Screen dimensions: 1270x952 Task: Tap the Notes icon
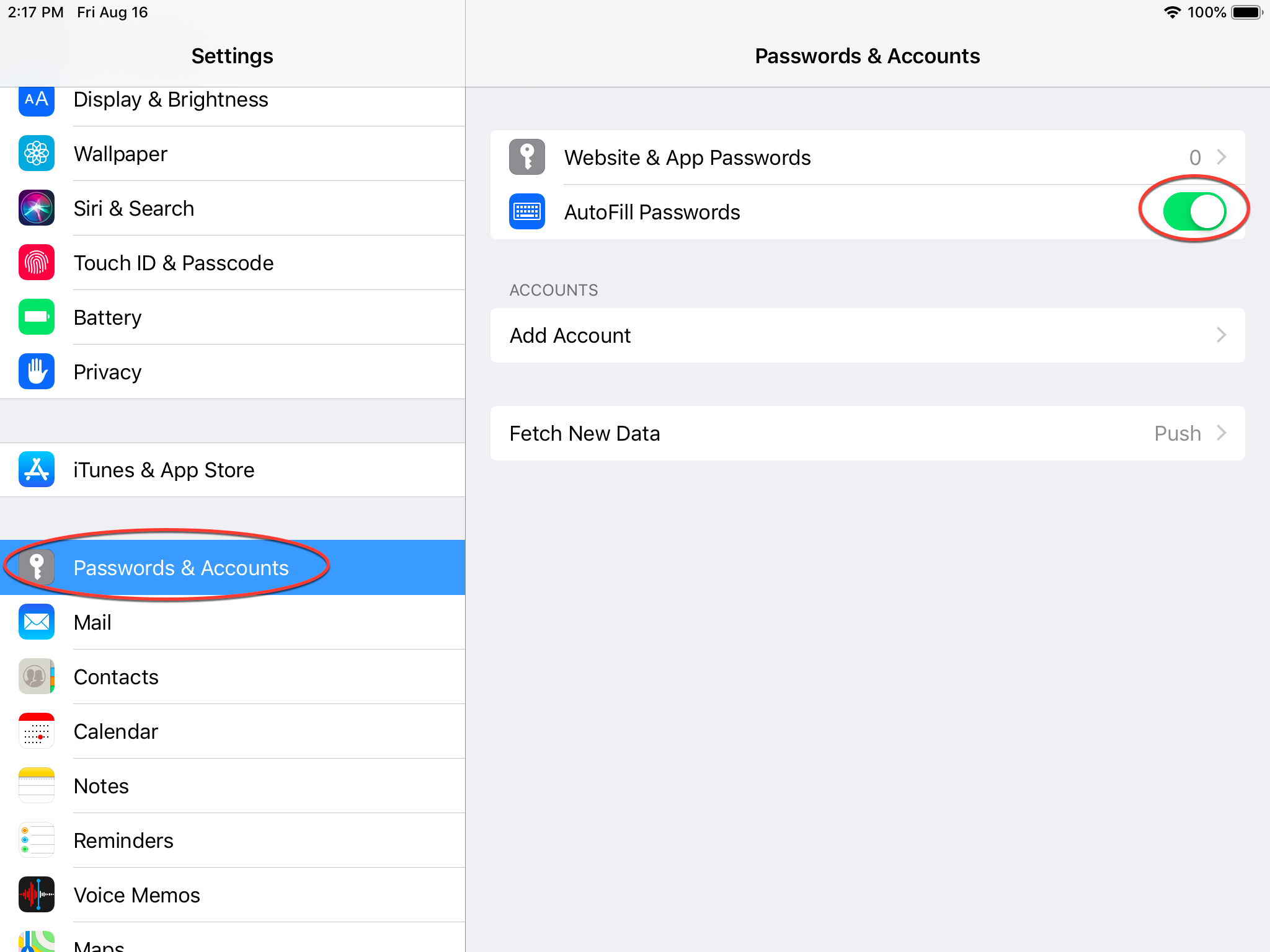(x=37, y=785)
